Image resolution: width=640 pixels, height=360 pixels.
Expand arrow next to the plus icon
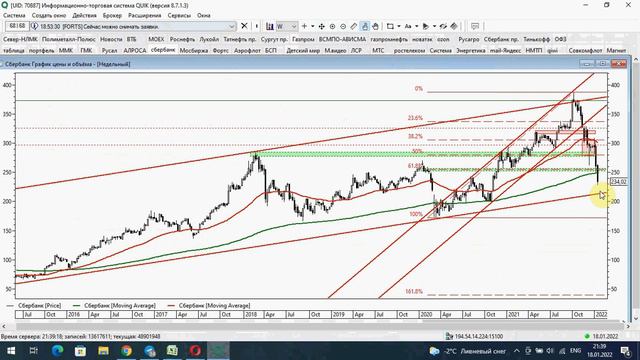pyautogui.click(x=313, y=26)
